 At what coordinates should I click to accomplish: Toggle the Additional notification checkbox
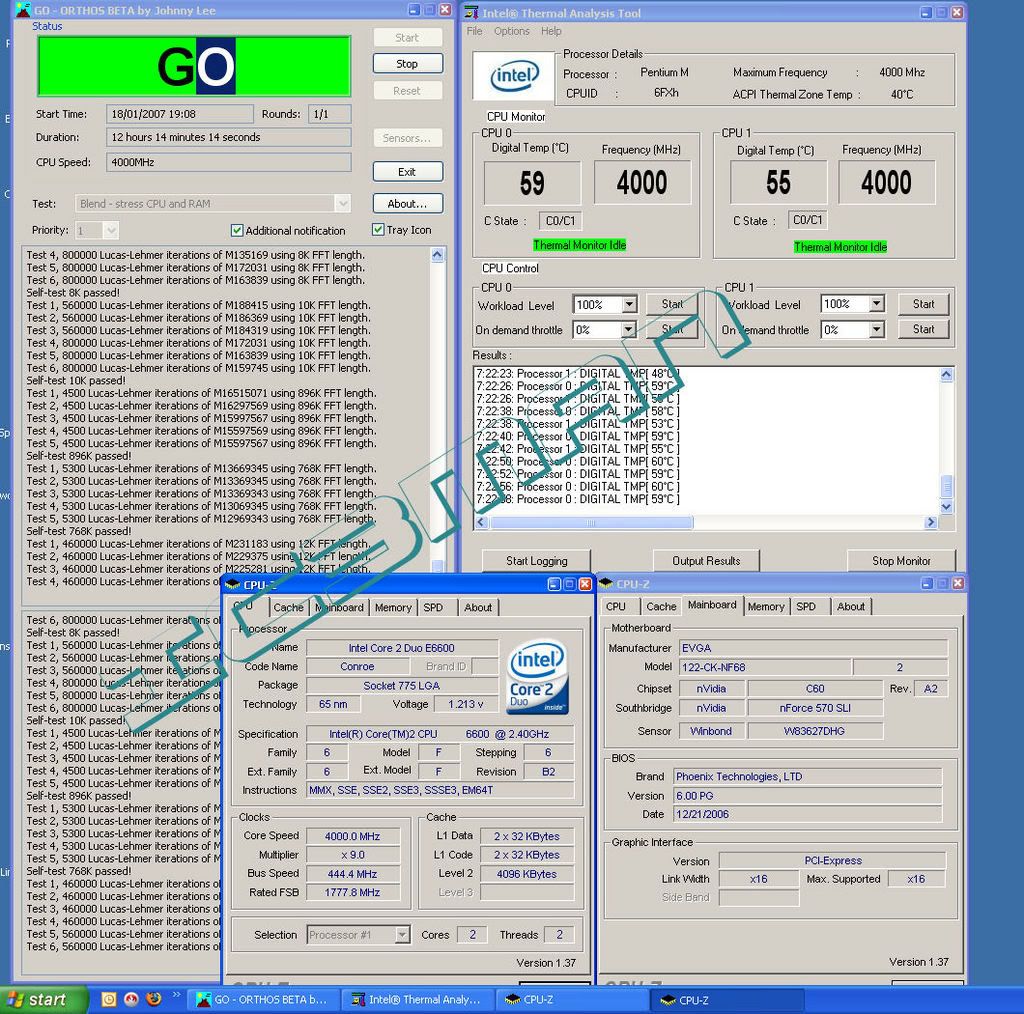236,230
